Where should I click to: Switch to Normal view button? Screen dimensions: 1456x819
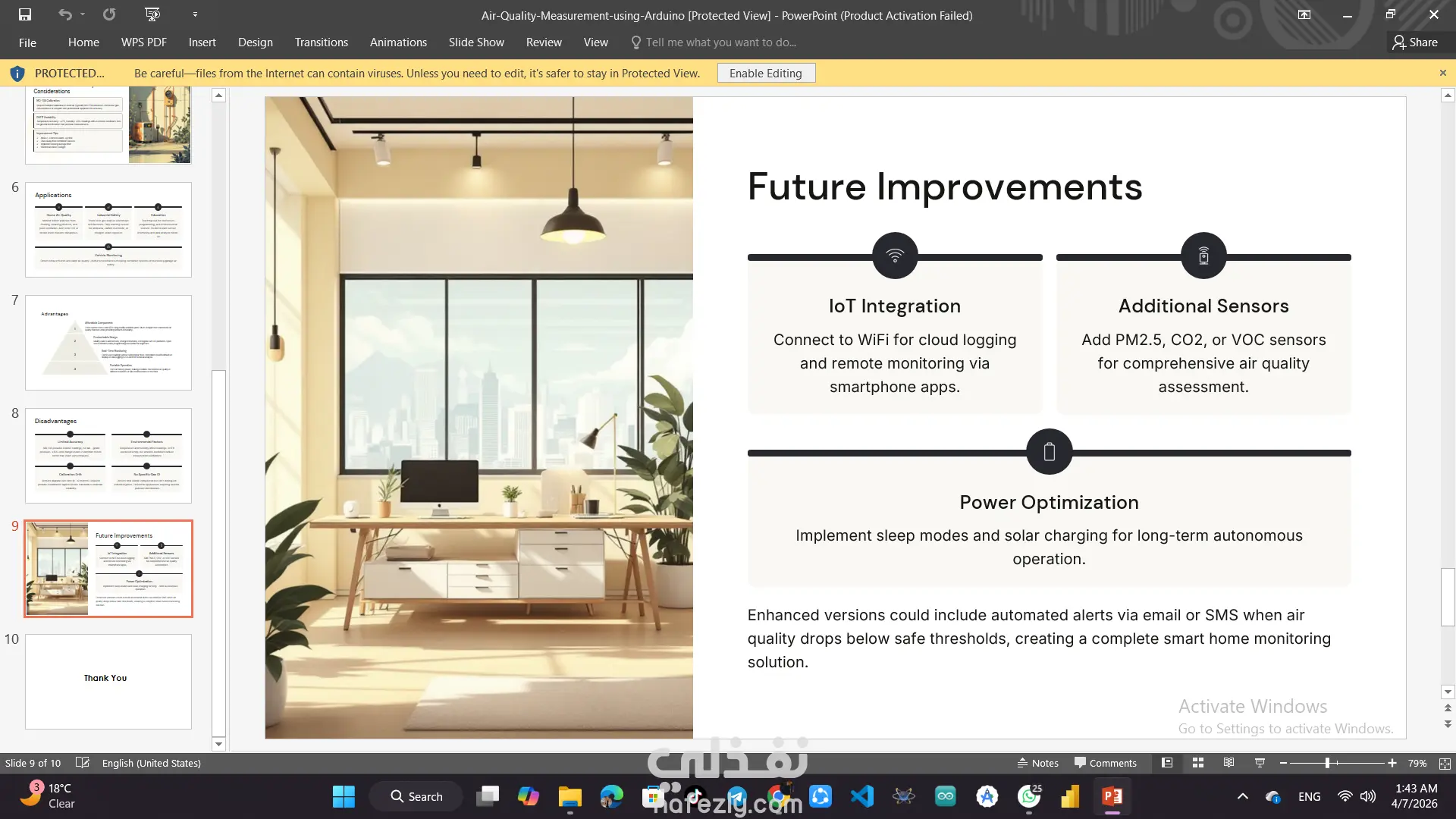[1167, 763]
